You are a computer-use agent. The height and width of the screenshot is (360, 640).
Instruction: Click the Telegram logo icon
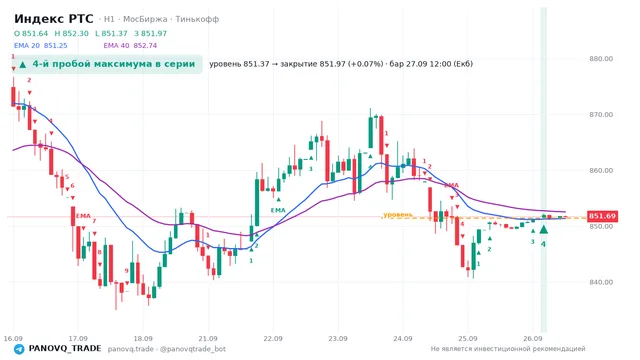click(x=19, y=349)
